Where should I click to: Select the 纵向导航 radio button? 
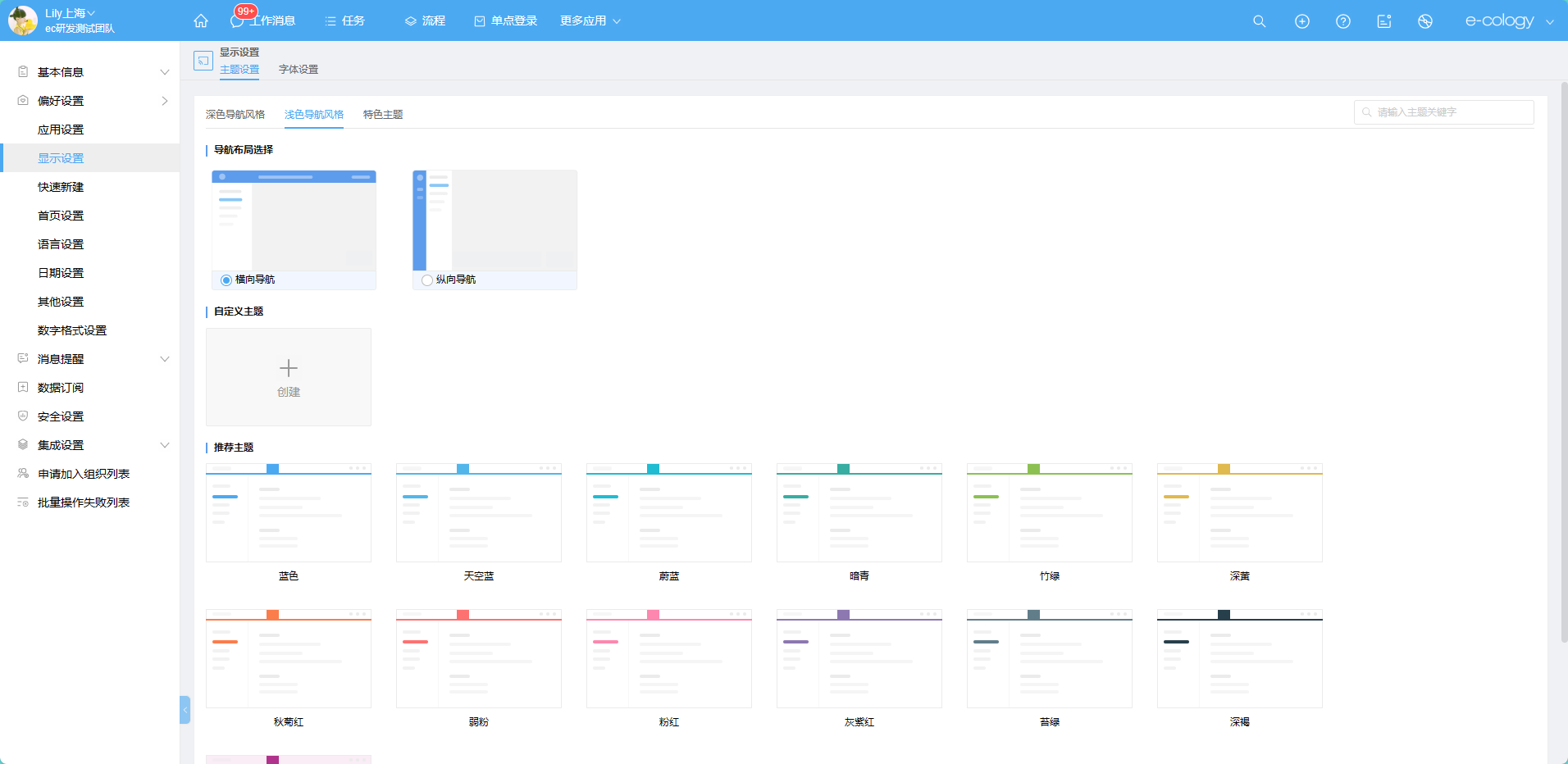point(427,280)
